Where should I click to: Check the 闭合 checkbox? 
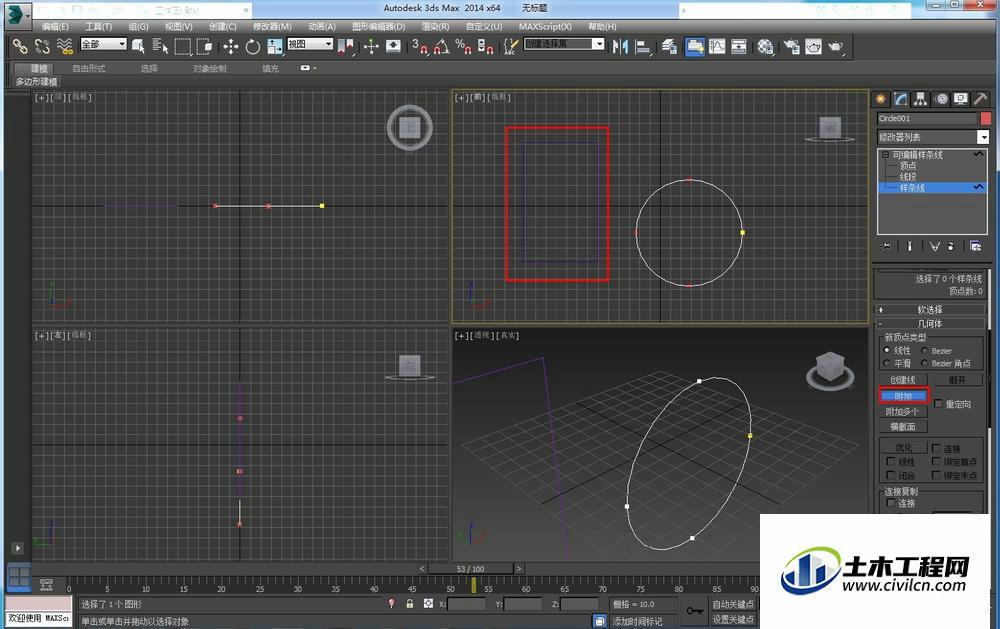point(890,475)
